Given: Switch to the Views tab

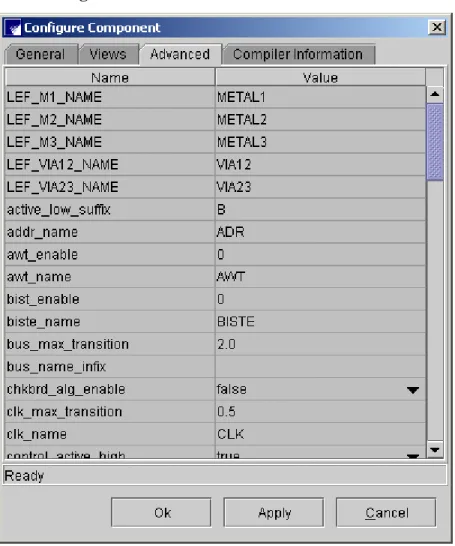Looking at the screenshot, I should point(108,55).
